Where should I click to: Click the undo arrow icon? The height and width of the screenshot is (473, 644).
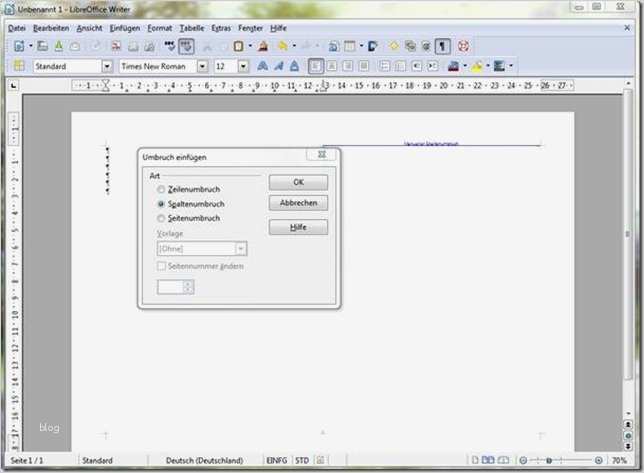pyautogui.click(x=283, y=46)
